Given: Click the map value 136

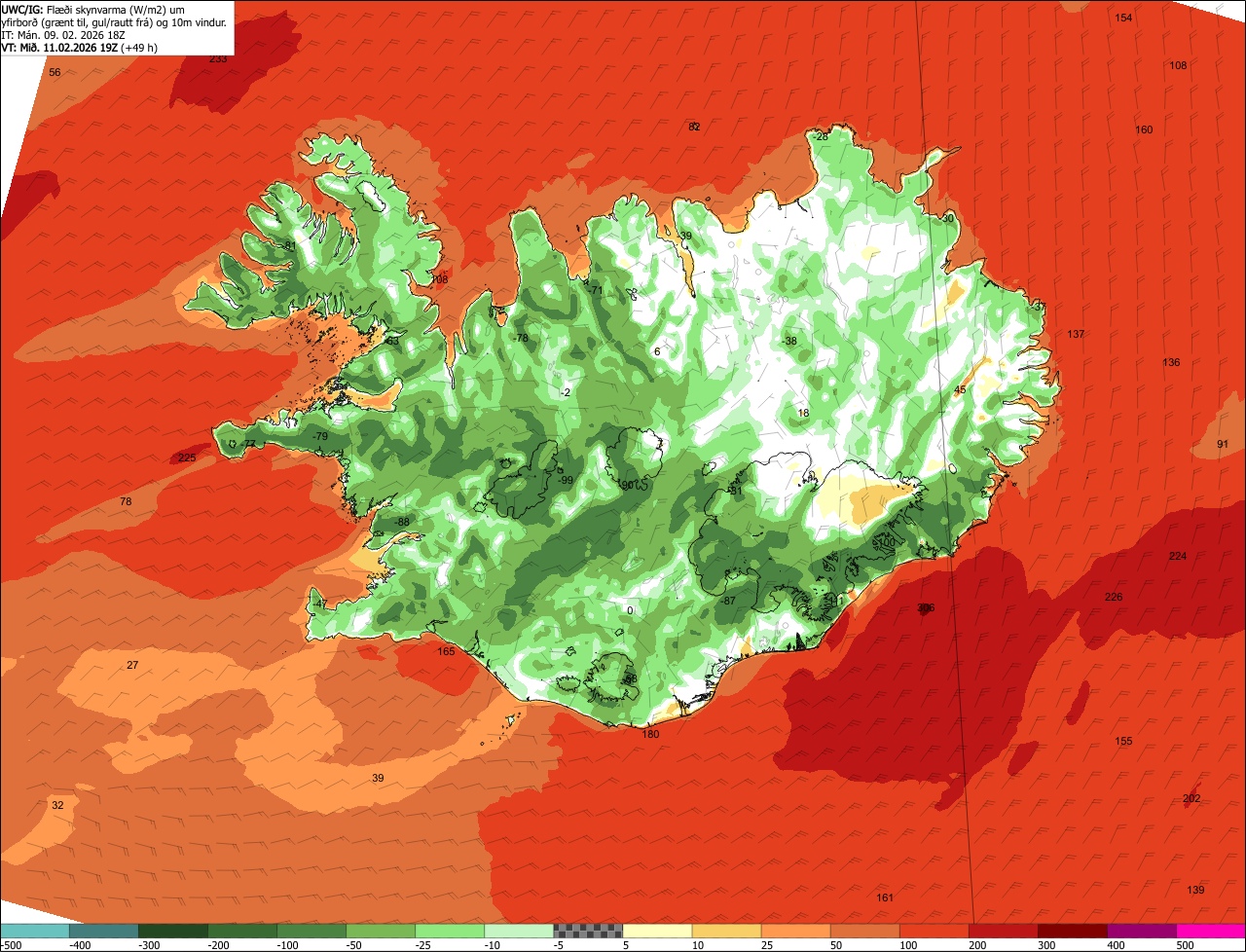Looking at the screenshot, I should (x=1171, y=363).
